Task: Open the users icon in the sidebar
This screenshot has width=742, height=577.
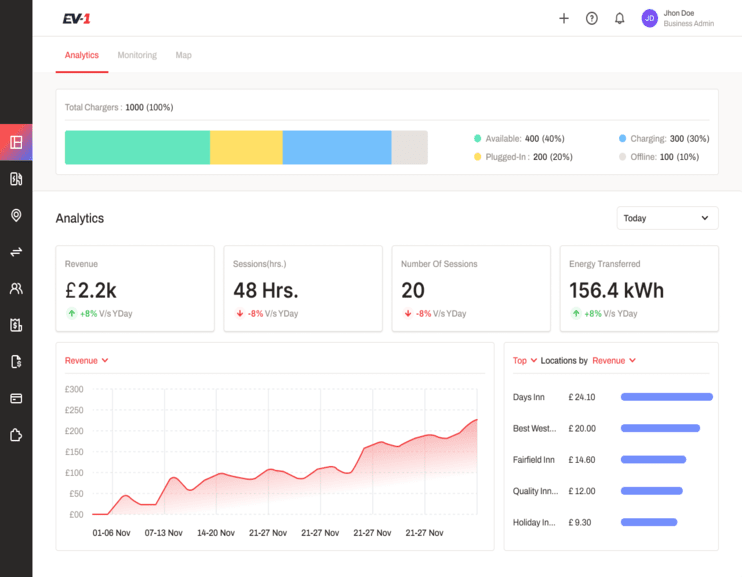Action: 16,288
